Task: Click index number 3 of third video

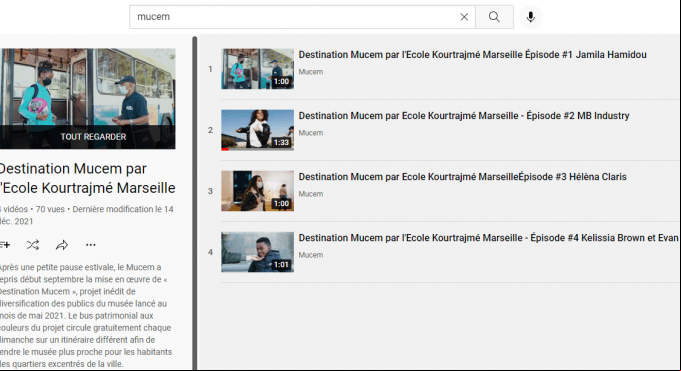Action: coord(210,191)
